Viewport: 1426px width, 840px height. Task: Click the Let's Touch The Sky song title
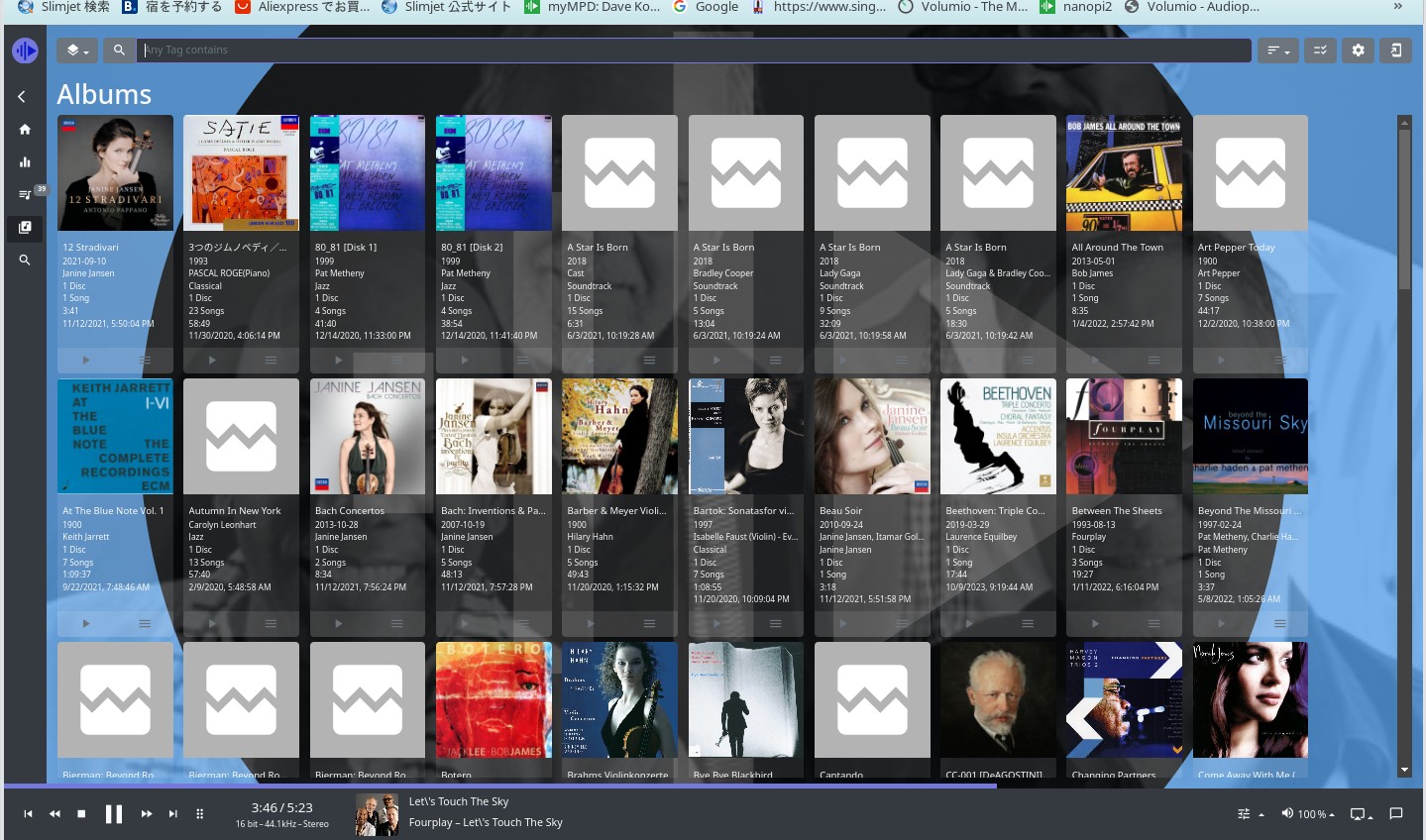[x=458, y=801]
